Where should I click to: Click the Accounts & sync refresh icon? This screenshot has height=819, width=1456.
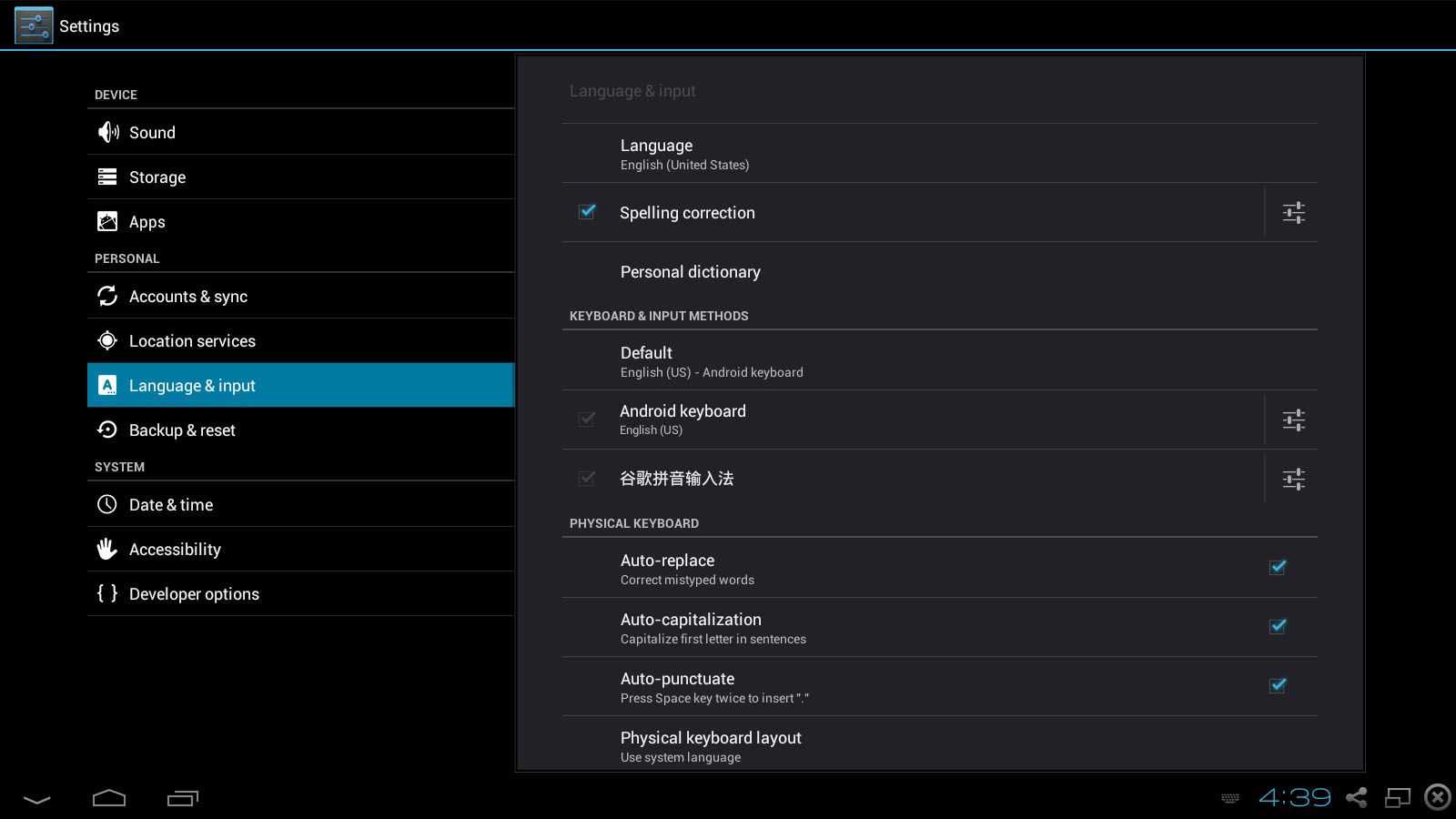click(107, 296)
